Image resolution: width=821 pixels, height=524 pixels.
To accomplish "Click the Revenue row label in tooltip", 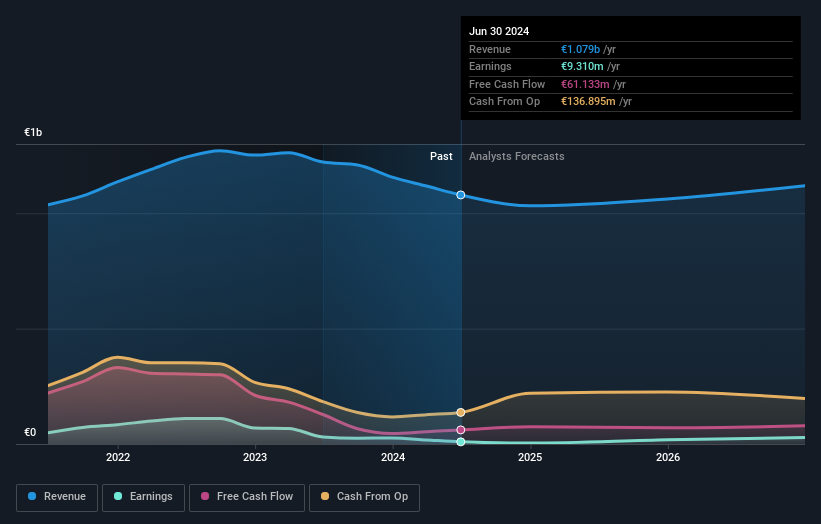I will (490, 49).
